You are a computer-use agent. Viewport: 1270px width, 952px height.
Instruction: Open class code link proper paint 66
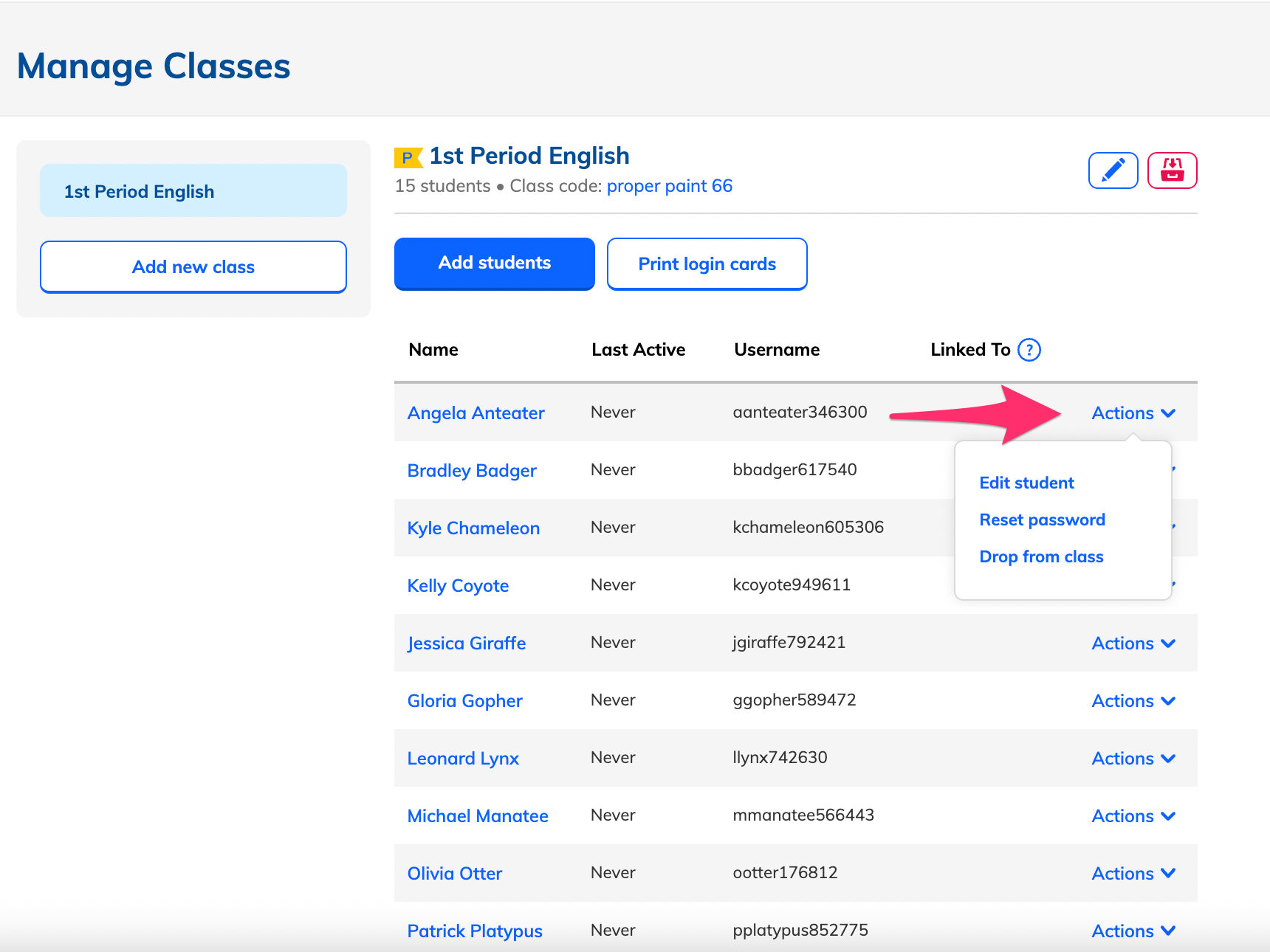point(670,186)
